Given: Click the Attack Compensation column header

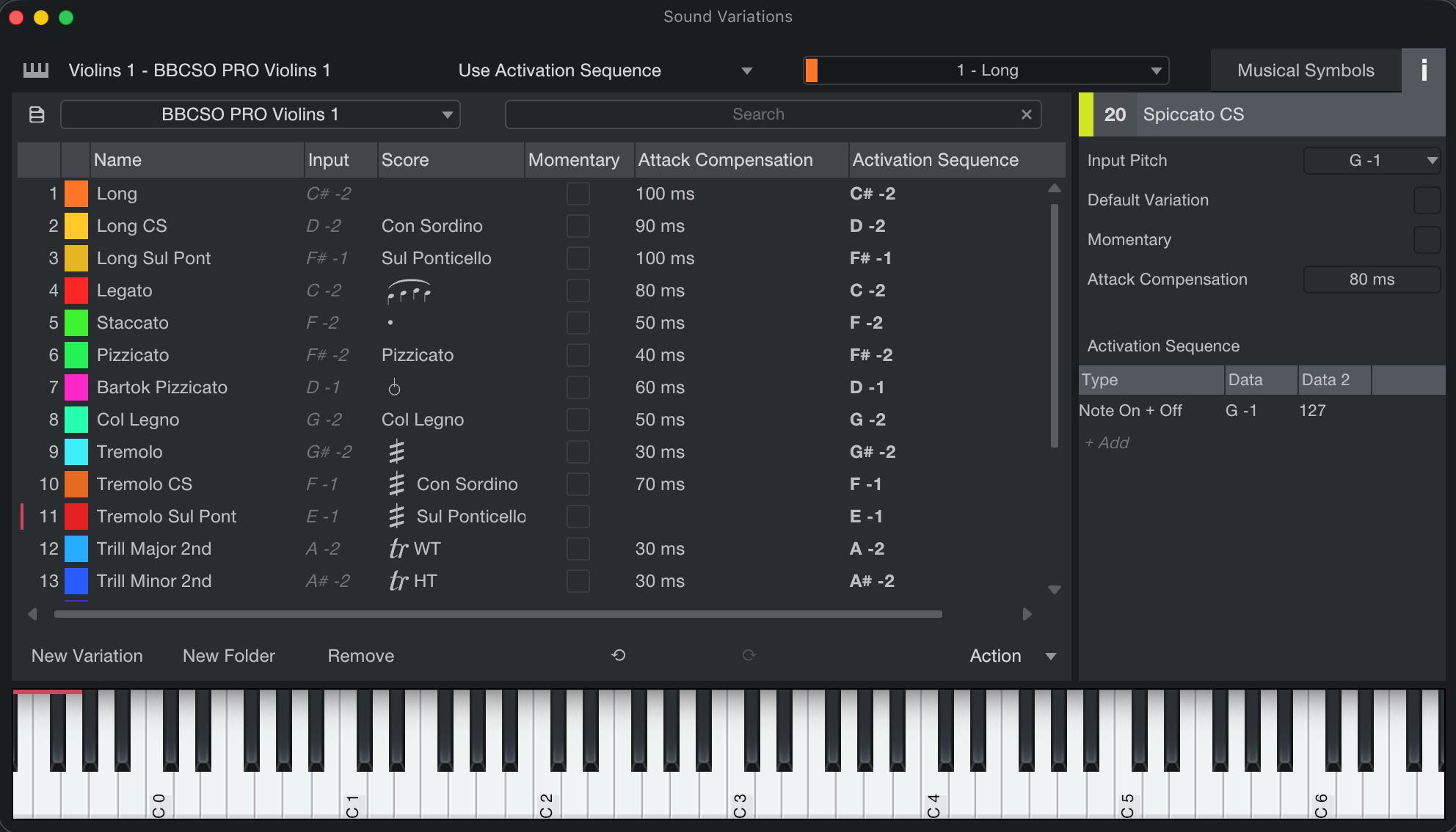Looking at the screenshot, I should coord(741,160).
